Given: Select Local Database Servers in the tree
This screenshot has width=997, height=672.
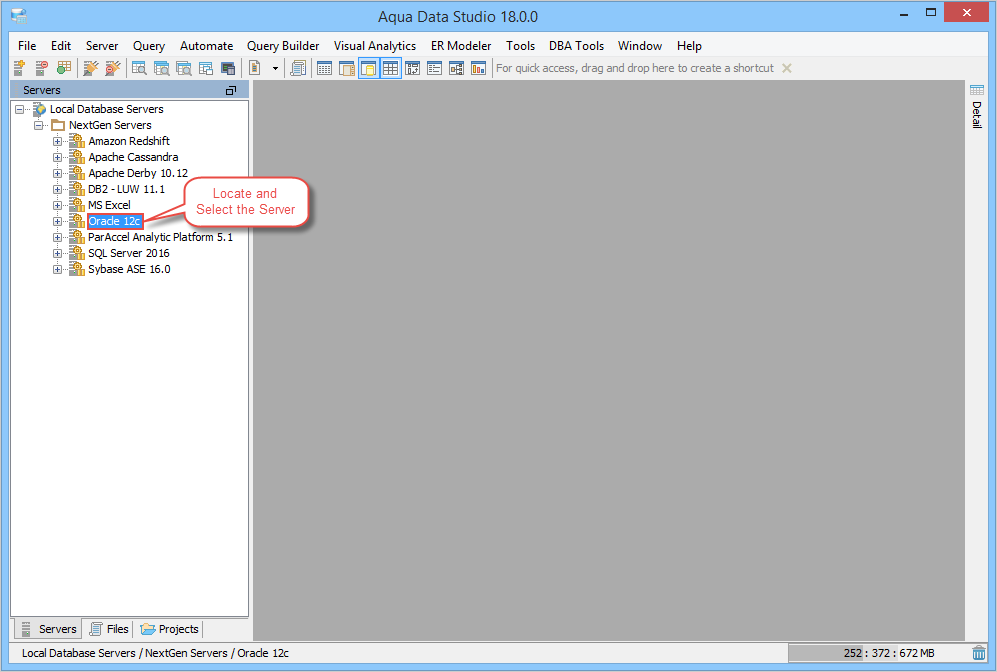Looking at the screenshot, I should [x=106, y=109].
